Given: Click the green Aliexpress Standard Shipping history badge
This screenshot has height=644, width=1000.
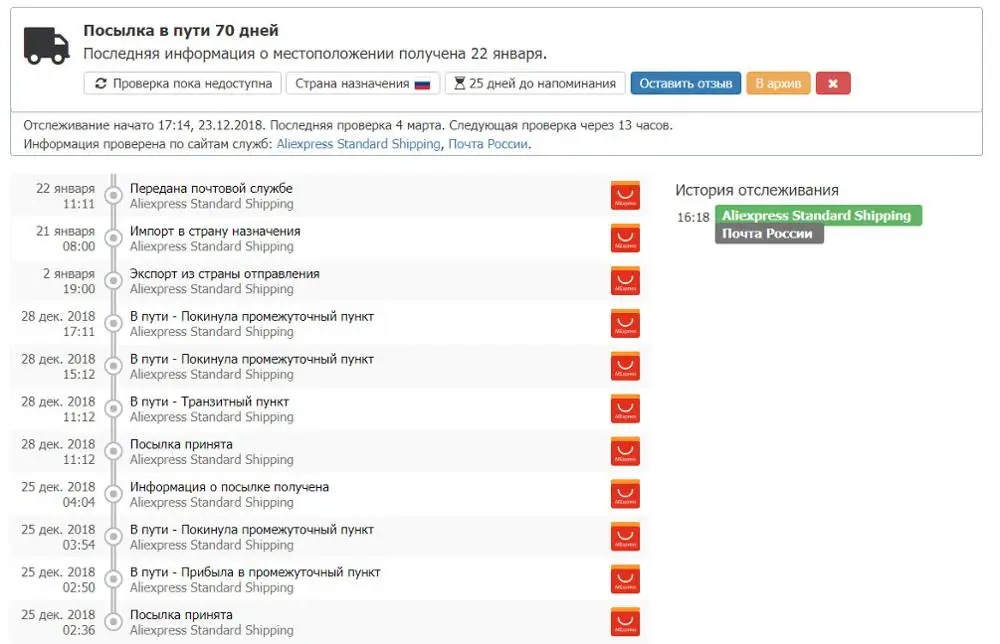Looking at the screenshot, I should (x=818, y=216).
